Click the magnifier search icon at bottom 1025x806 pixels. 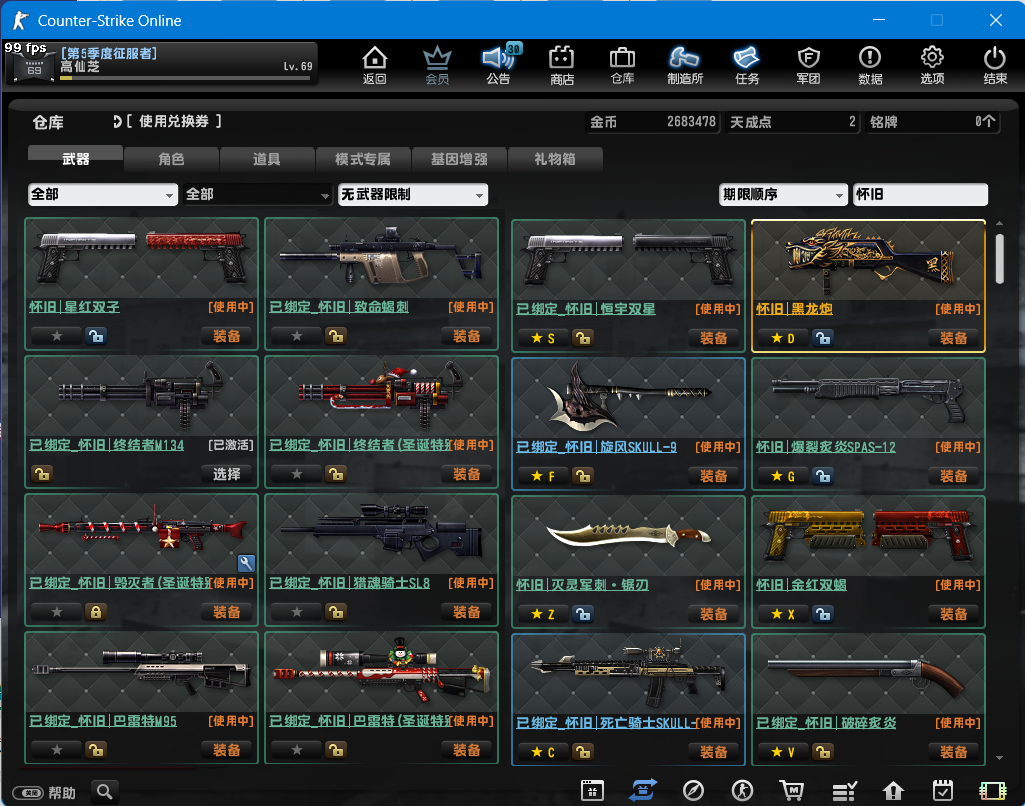(105, 792)
